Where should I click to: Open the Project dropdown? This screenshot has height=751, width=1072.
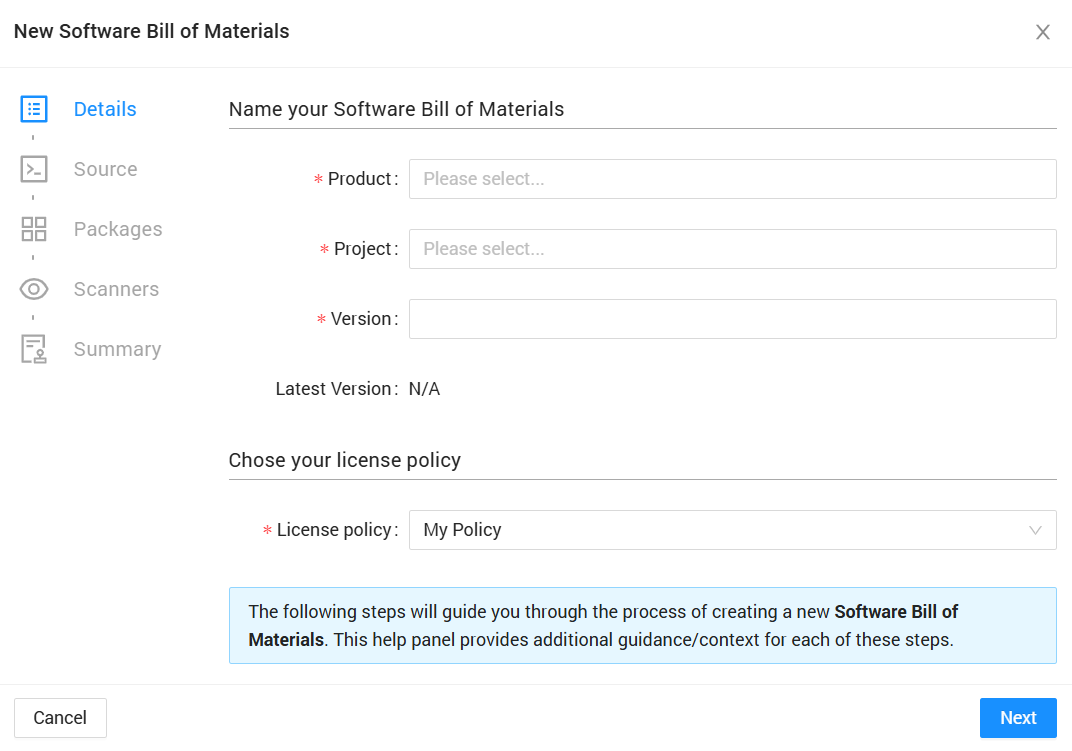tap(732, 249)
